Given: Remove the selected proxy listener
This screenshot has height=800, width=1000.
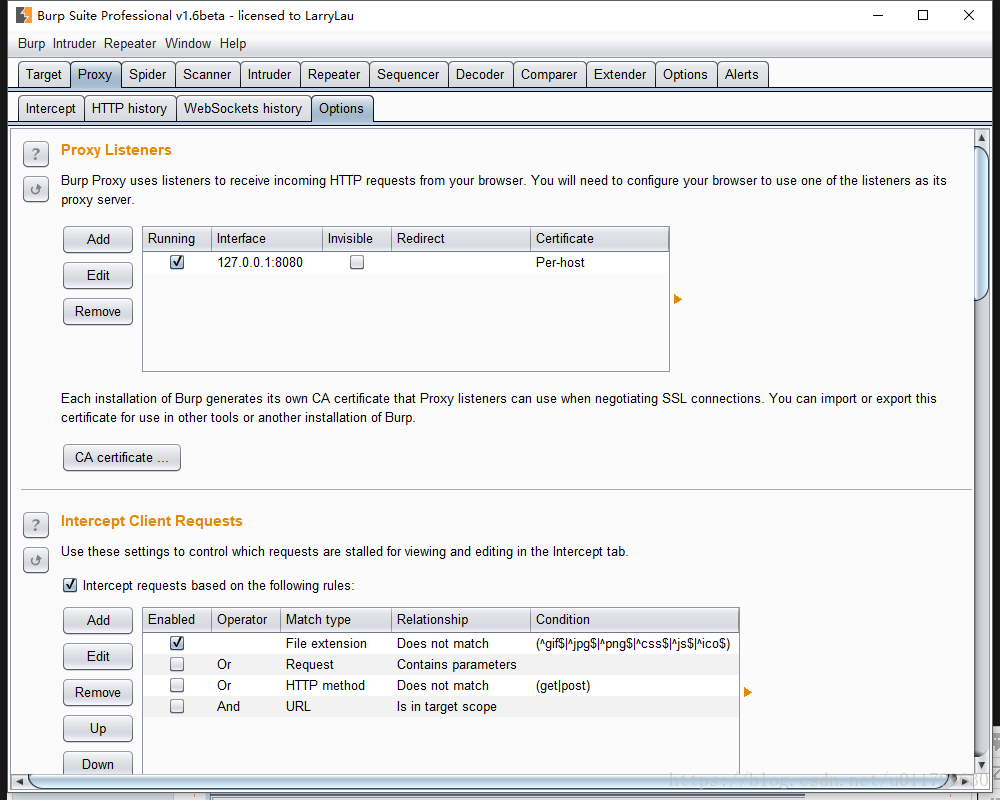Looking at the screenshot, I should click(x=98, y=311).
